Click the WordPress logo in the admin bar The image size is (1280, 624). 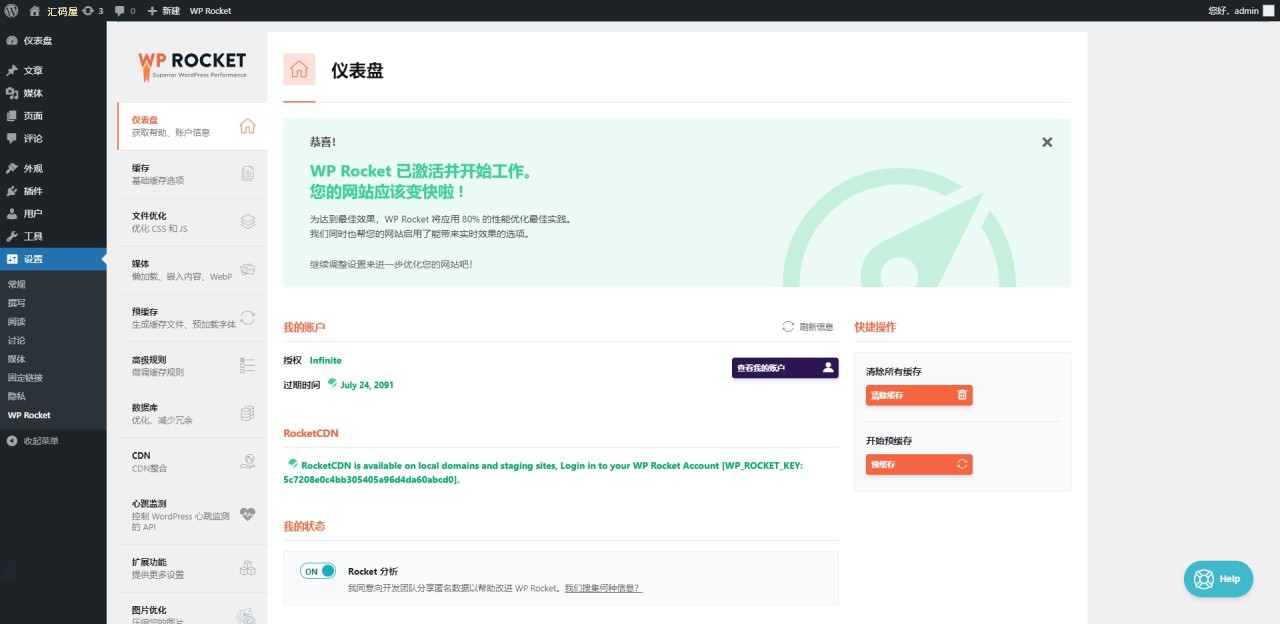[11, 11]
